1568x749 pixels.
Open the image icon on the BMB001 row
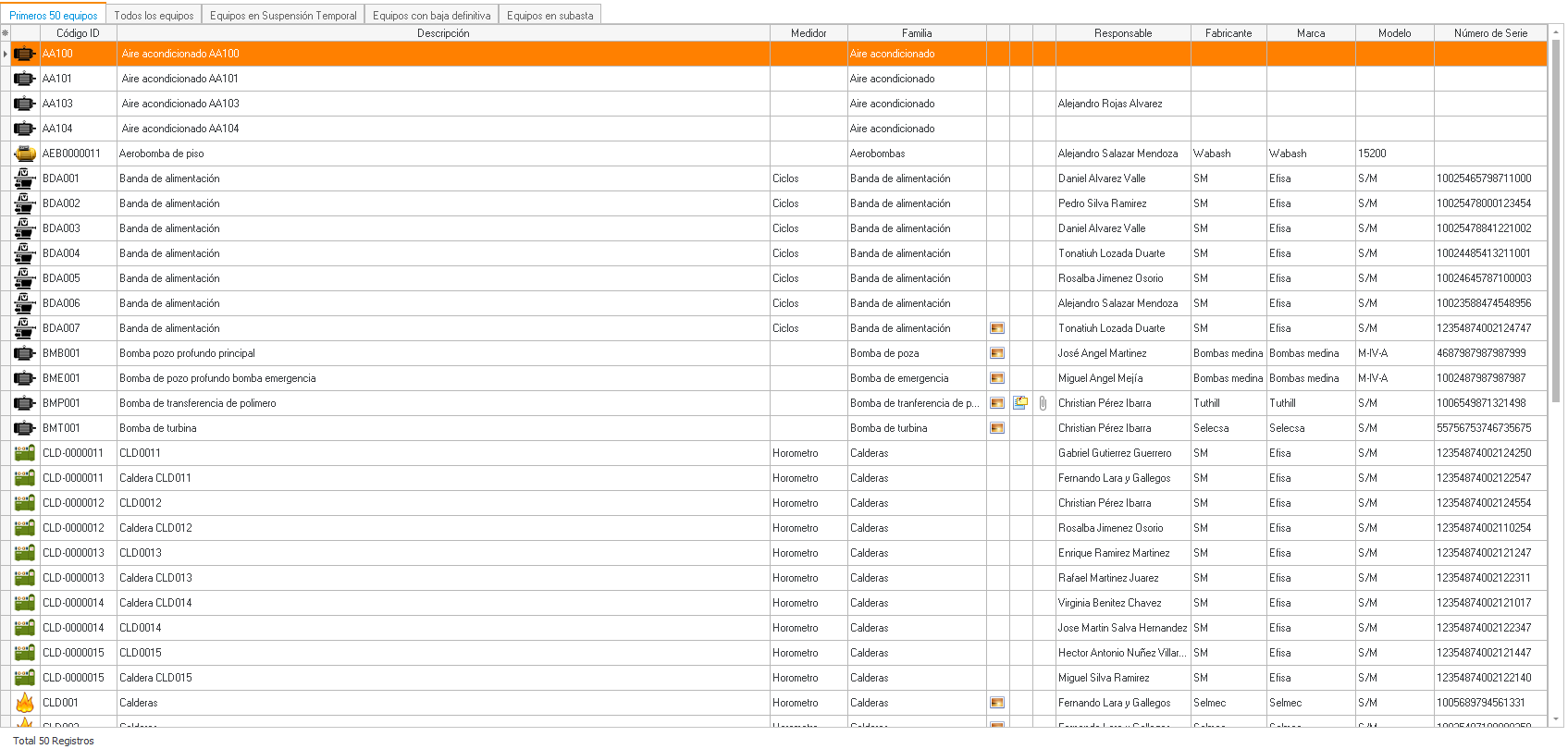click(x=997, y=353)
